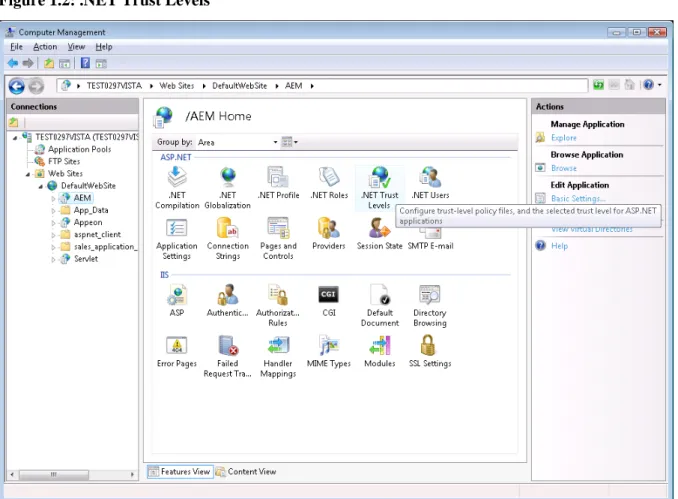Expand the aspnet_client tree node

tap(53, 235)
